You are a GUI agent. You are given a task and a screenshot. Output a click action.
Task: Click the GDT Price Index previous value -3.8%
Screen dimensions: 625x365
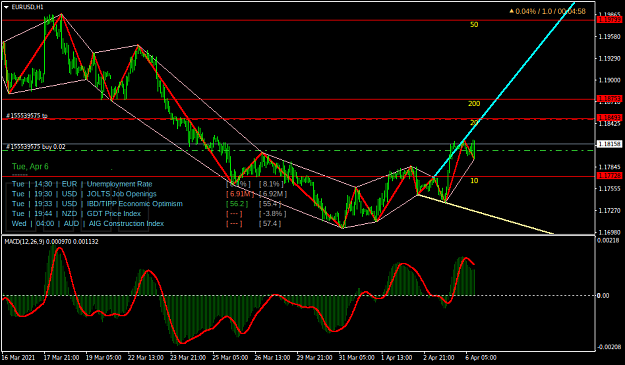point(272,214)
